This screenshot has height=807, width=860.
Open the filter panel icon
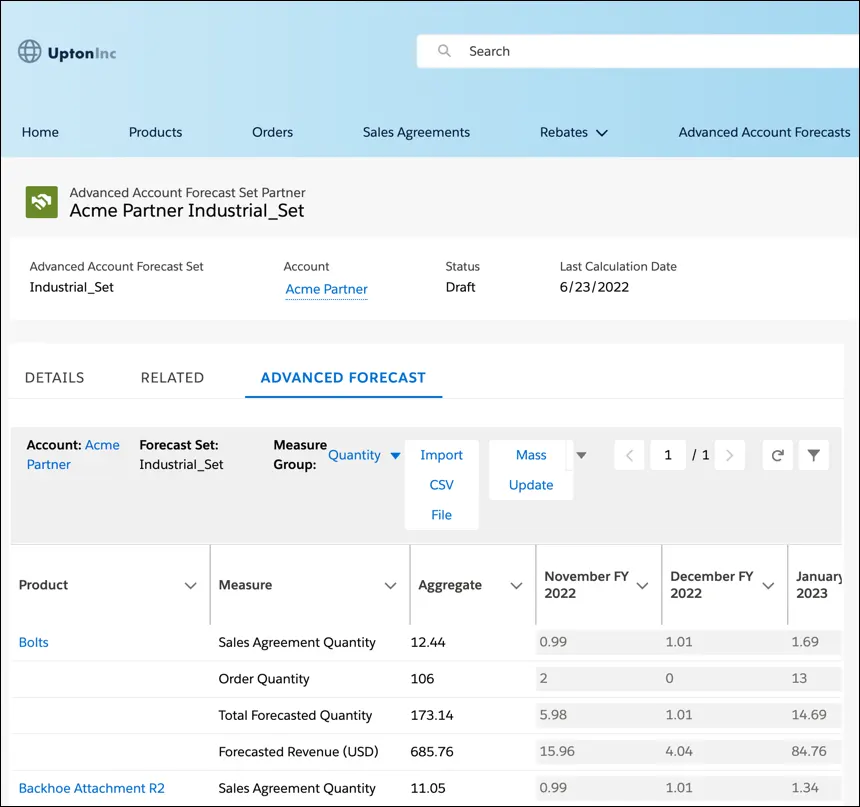click(813, 455)
